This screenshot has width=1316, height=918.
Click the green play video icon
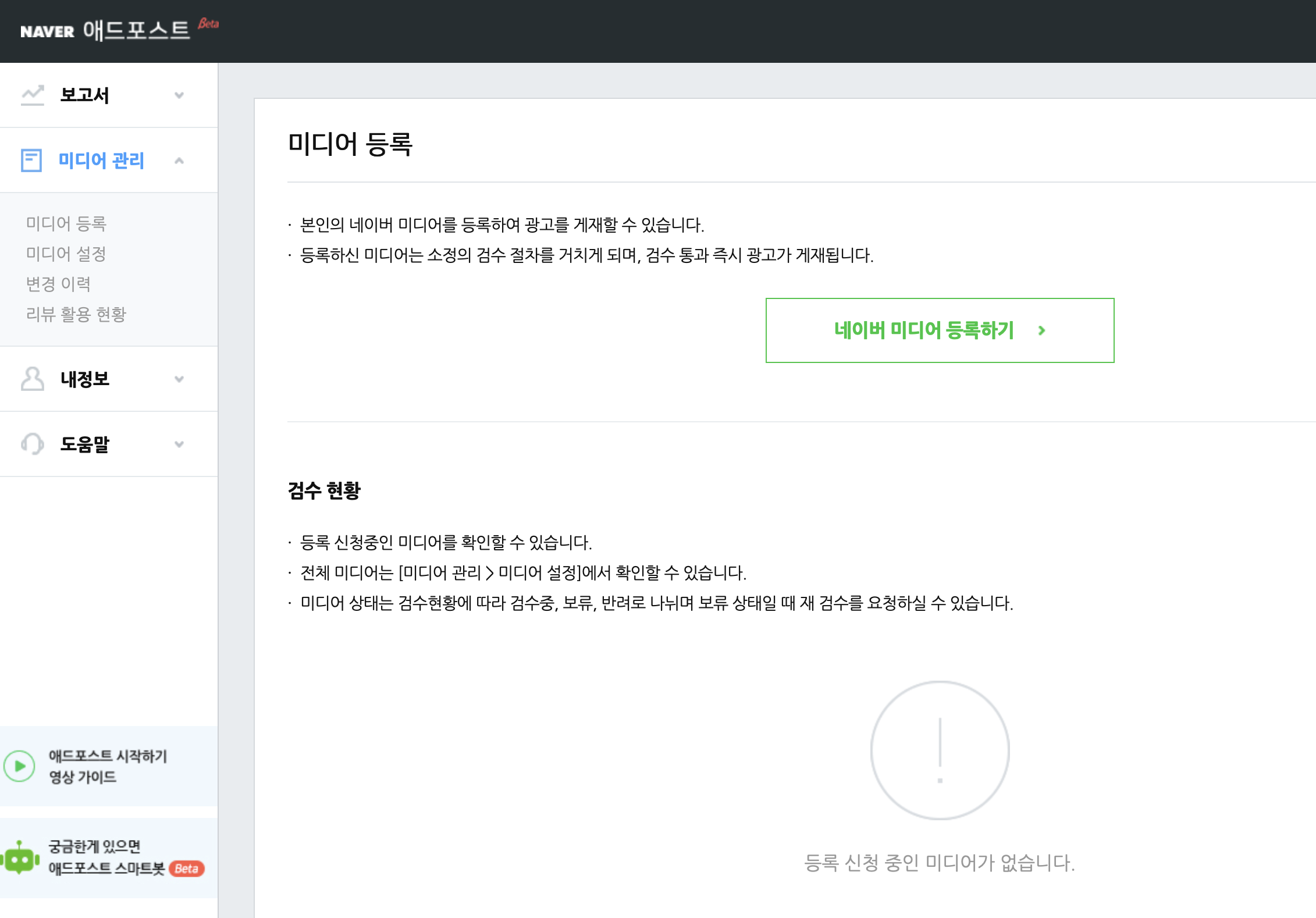point(20,766)
